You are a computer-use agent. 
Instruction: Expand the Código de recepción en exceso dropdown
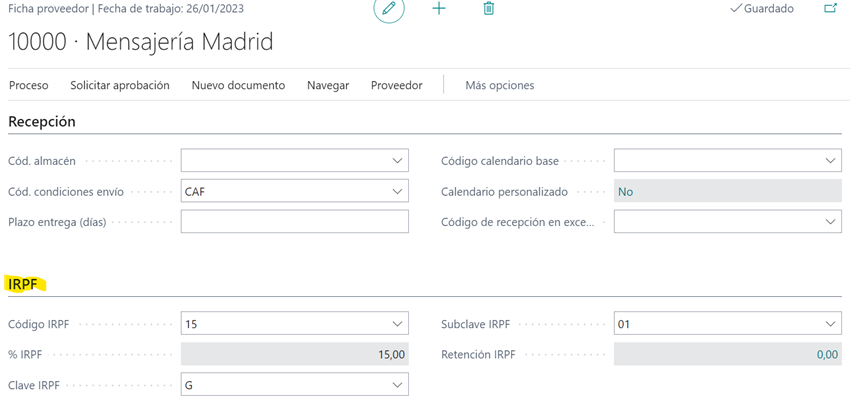(830, 222)
